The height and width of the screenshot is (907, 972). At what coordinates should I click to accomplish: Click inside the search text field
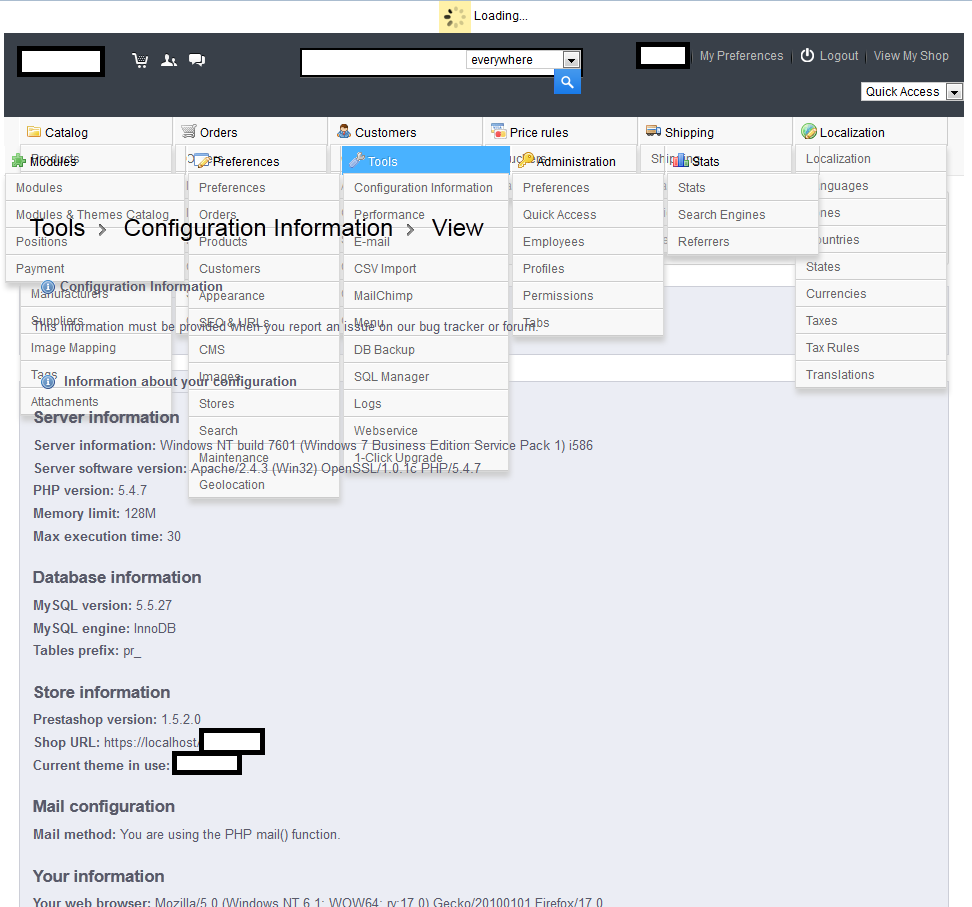point(384,63)
